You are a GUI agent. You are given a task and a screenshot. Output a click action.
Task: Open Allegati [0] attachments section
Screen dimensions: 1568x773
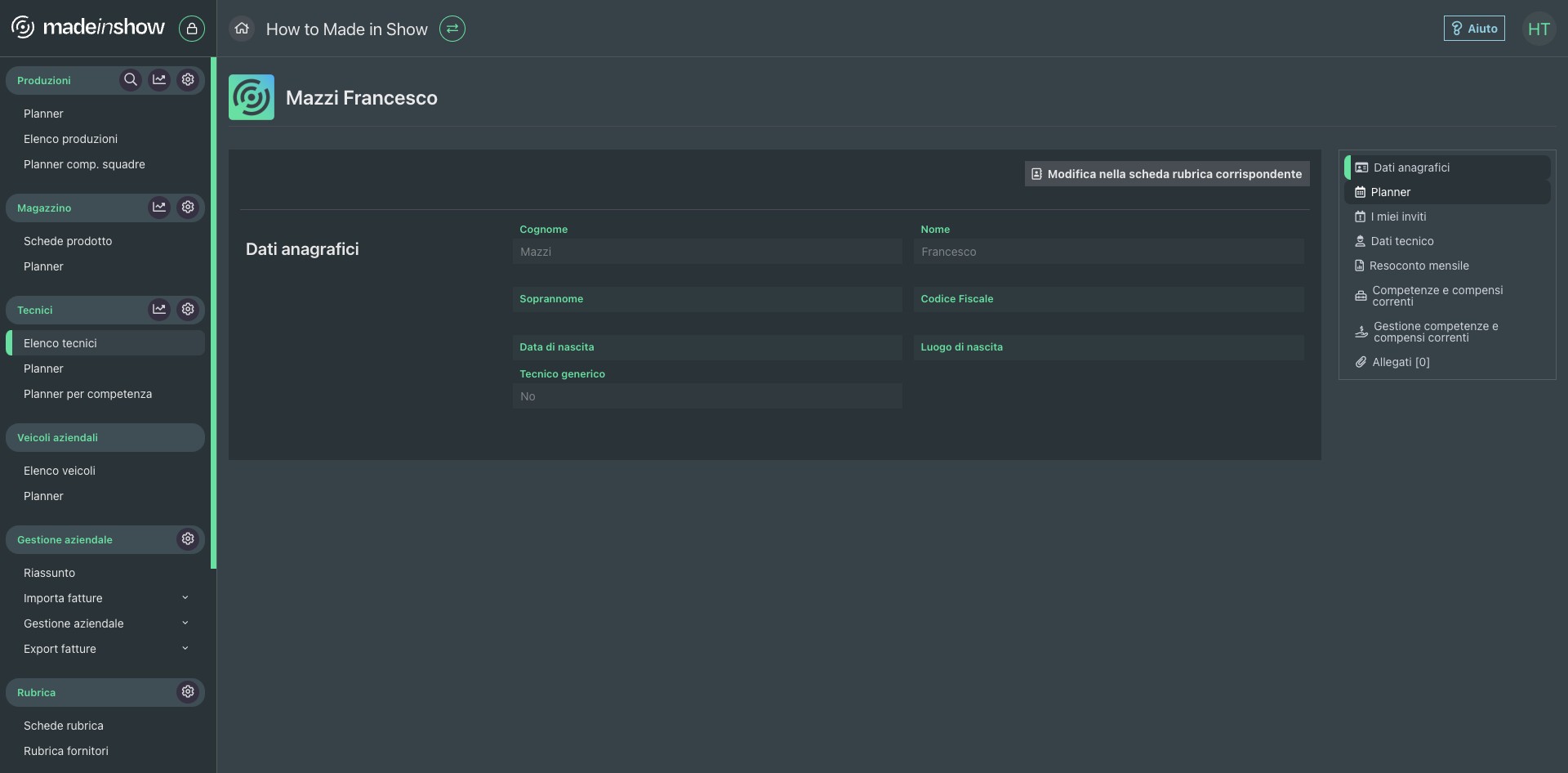pos(1400,362)
